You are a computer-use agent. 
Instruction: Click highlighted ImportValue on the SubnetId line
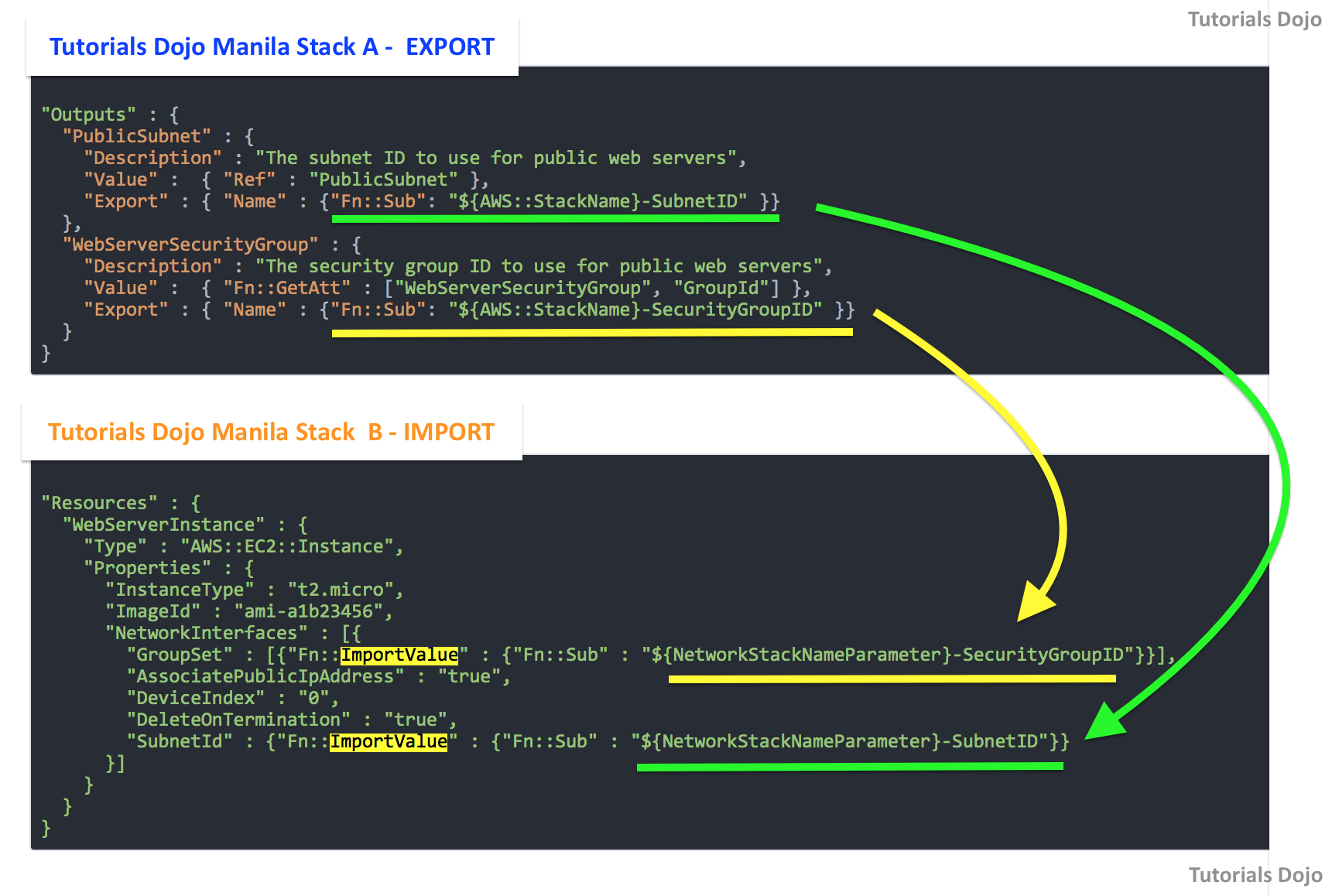tap(389, 741)
